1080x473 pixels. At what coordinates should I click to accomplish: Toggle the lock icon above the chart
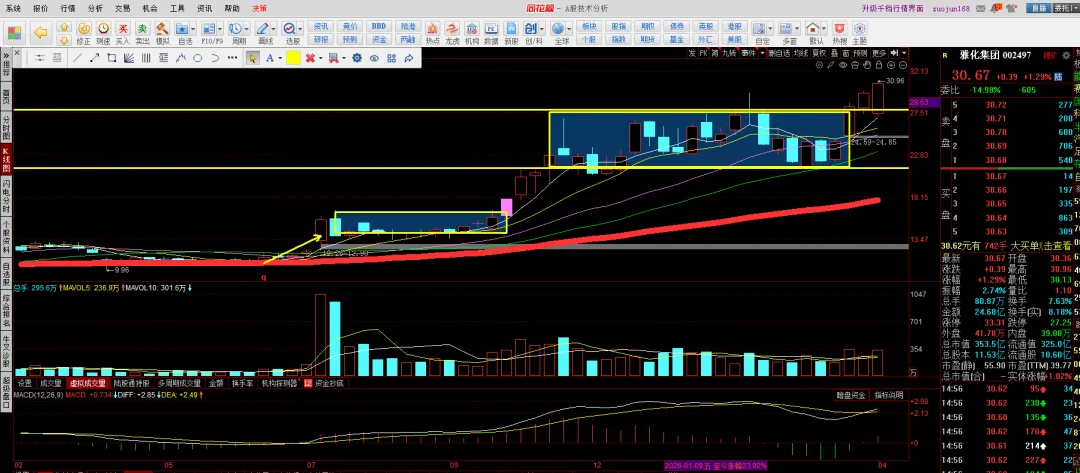(879, 65)
